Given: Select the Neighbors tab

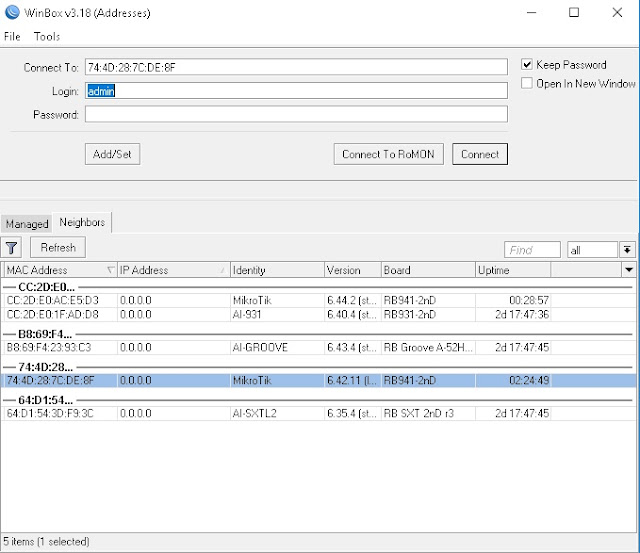Looking at the screenshot, I should [x=82, y=222].
